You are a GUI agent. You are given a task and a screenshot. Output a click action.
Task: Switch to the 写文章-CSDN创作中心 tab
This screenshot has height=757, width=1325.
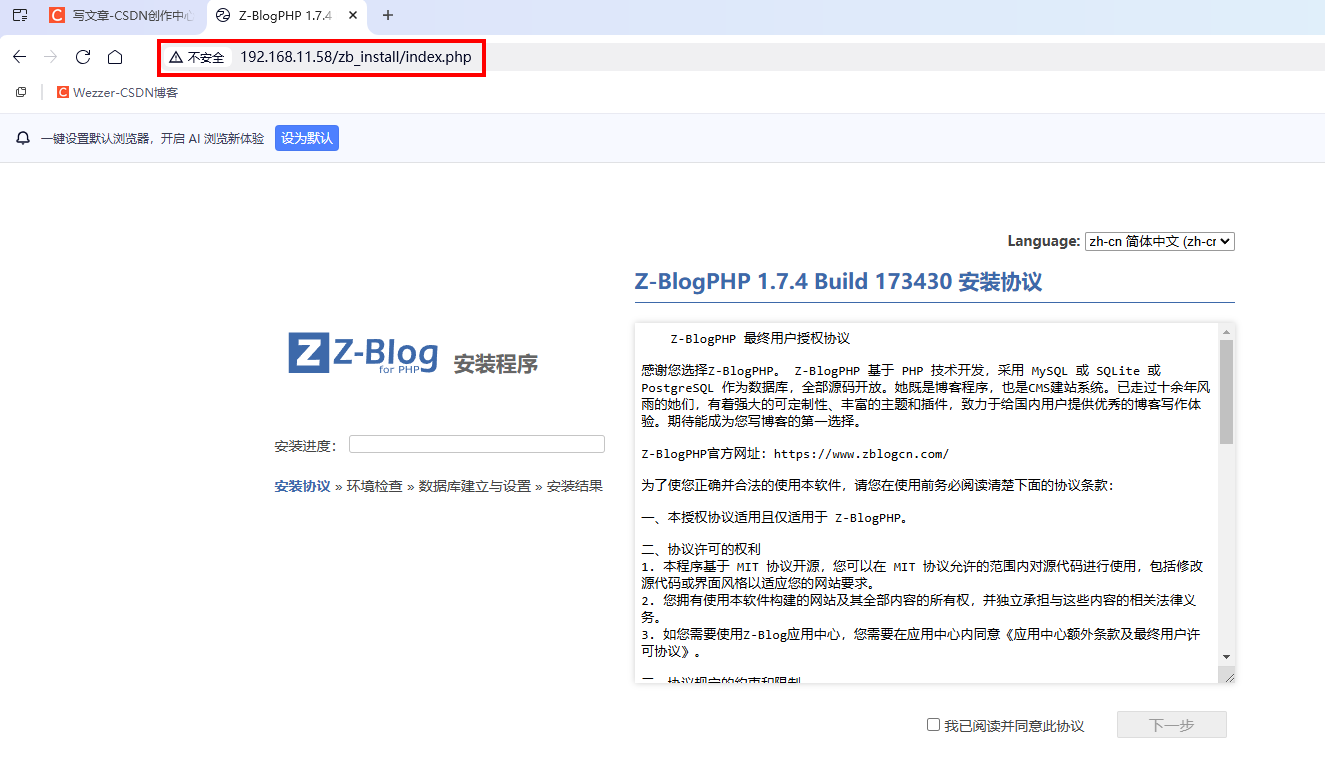click(120, 15)
